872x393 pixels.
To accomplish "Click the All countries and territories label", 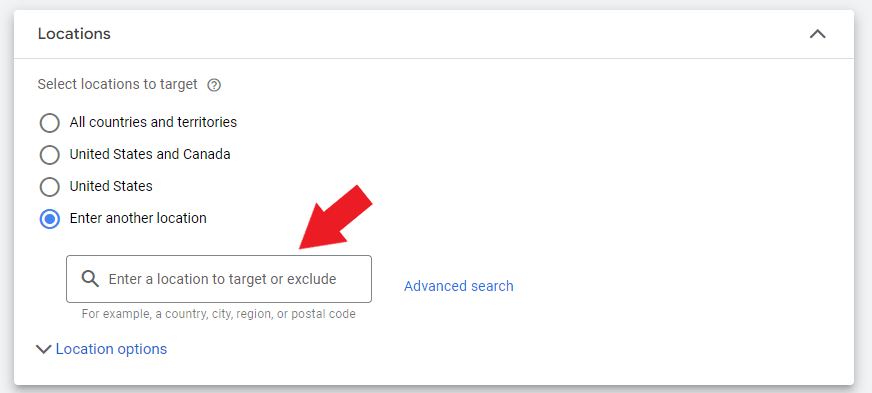I will point(153,122).
